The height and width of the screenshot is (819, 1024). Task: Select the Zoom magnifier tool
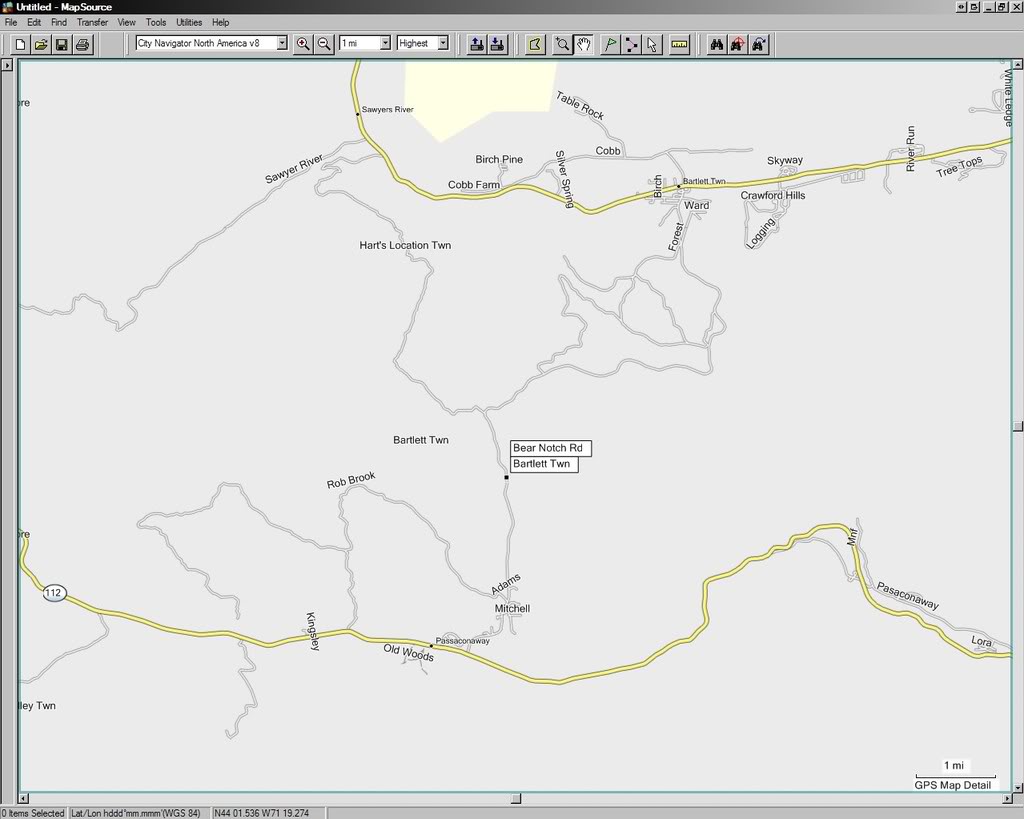(562, 43)
